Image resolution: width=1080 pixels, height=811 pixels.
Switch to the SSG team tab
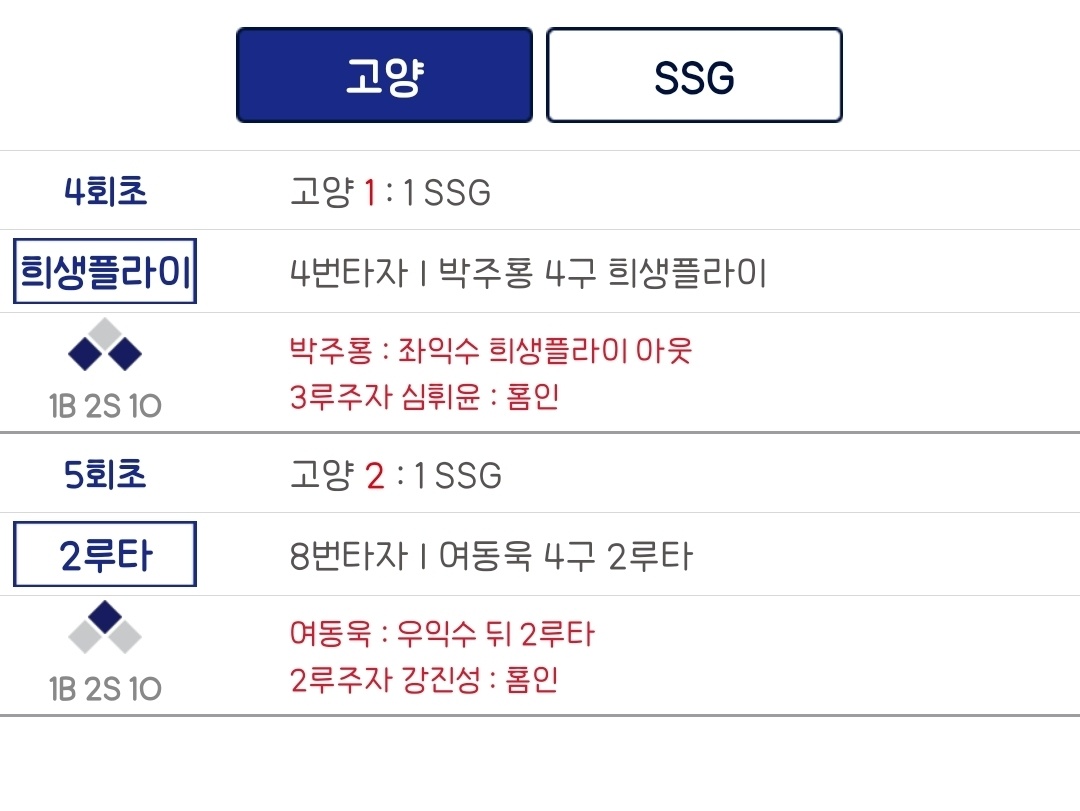click(694, 75)
